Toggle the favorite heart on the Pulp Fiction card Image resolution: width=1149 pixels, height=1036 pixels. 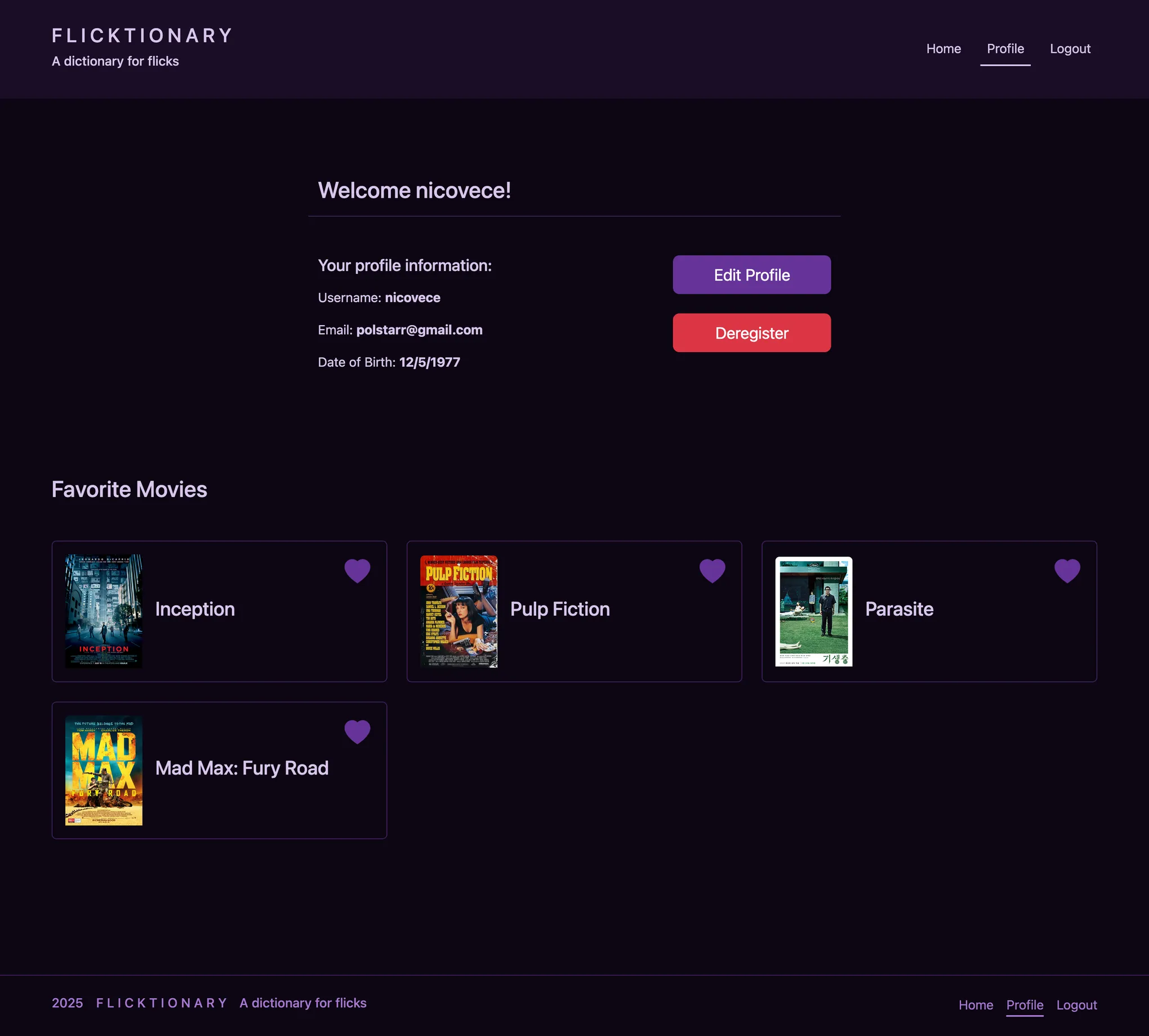click(x=712, y=571)
